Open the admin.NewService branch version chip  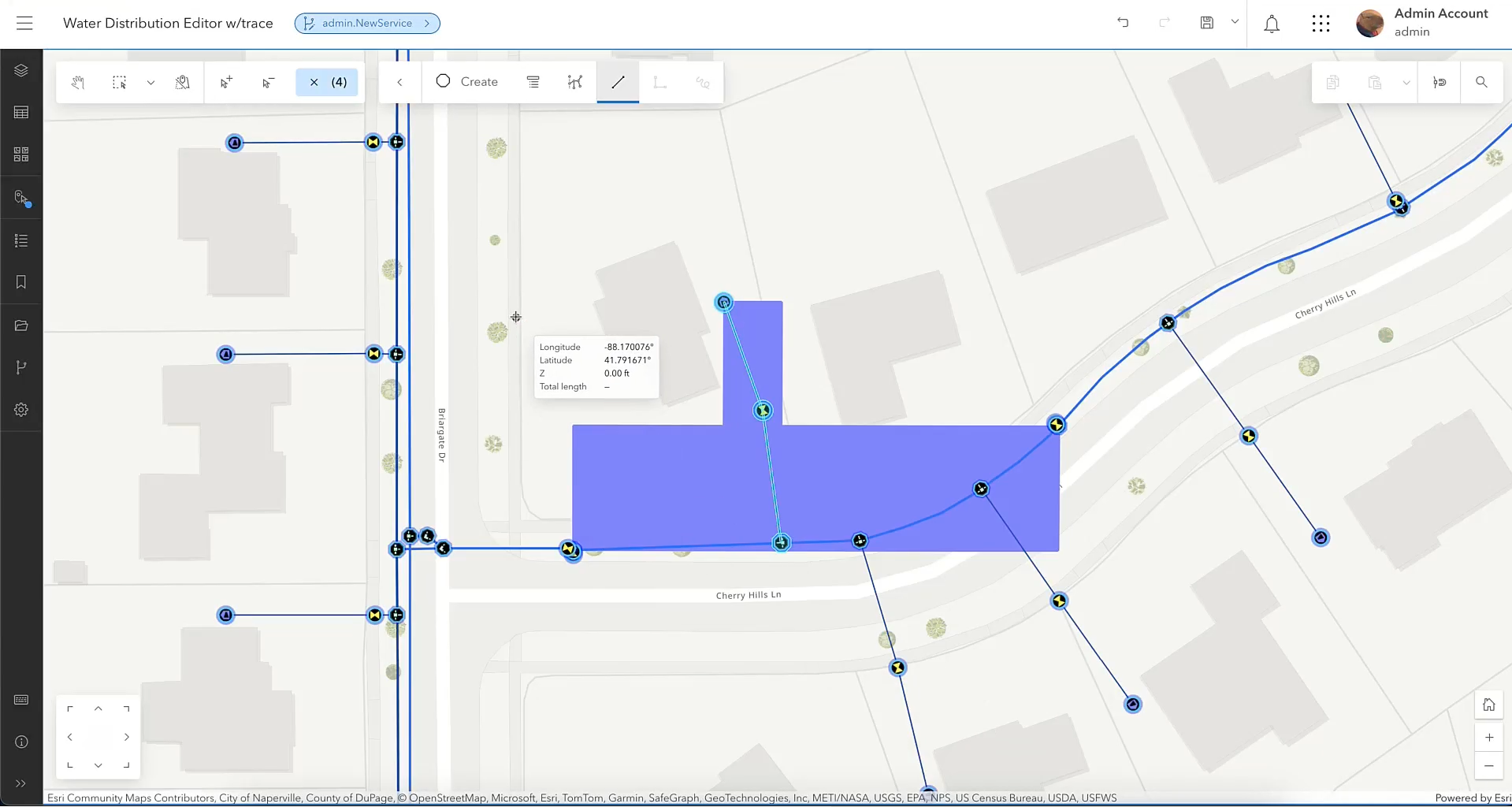(367, 24)
